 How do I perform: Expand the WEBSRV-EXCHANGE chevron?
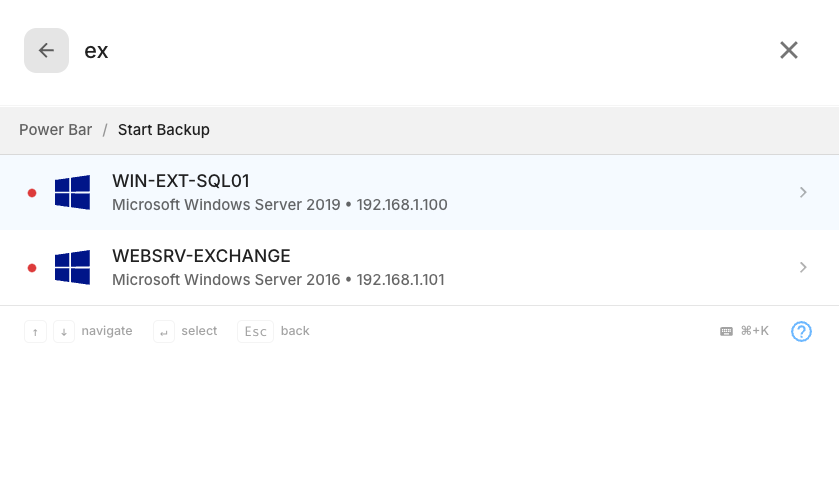point(803,267)
